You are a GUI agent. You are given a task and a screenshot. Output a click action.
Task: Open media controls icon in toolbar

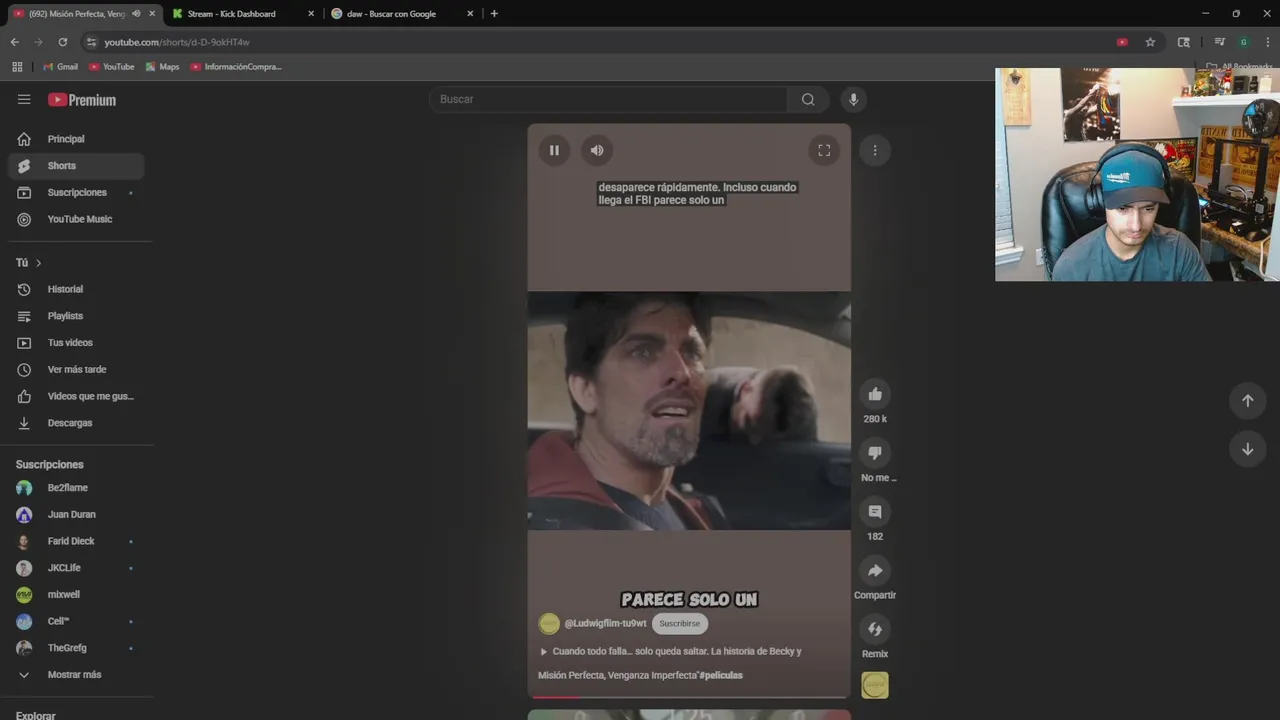coord(1219,42)
